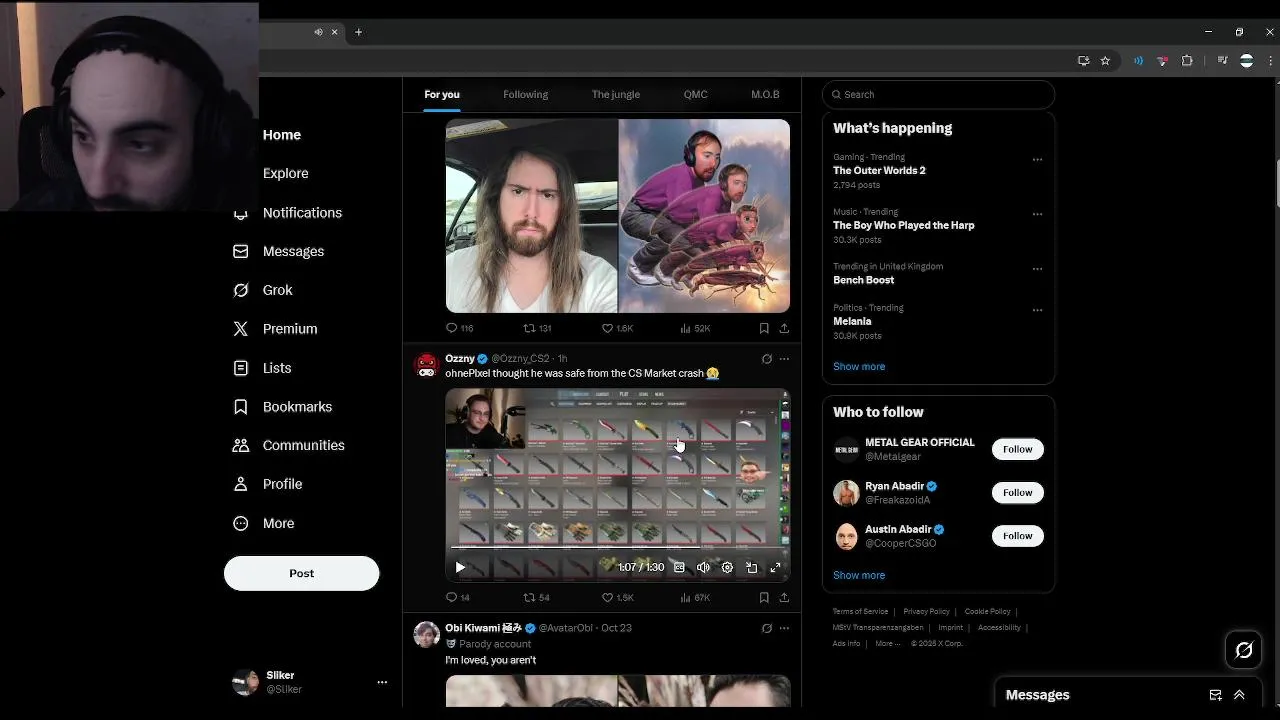Open options for Bench Boost trend
Viewport: 1280px width, 720px height.
point(1037,269)
